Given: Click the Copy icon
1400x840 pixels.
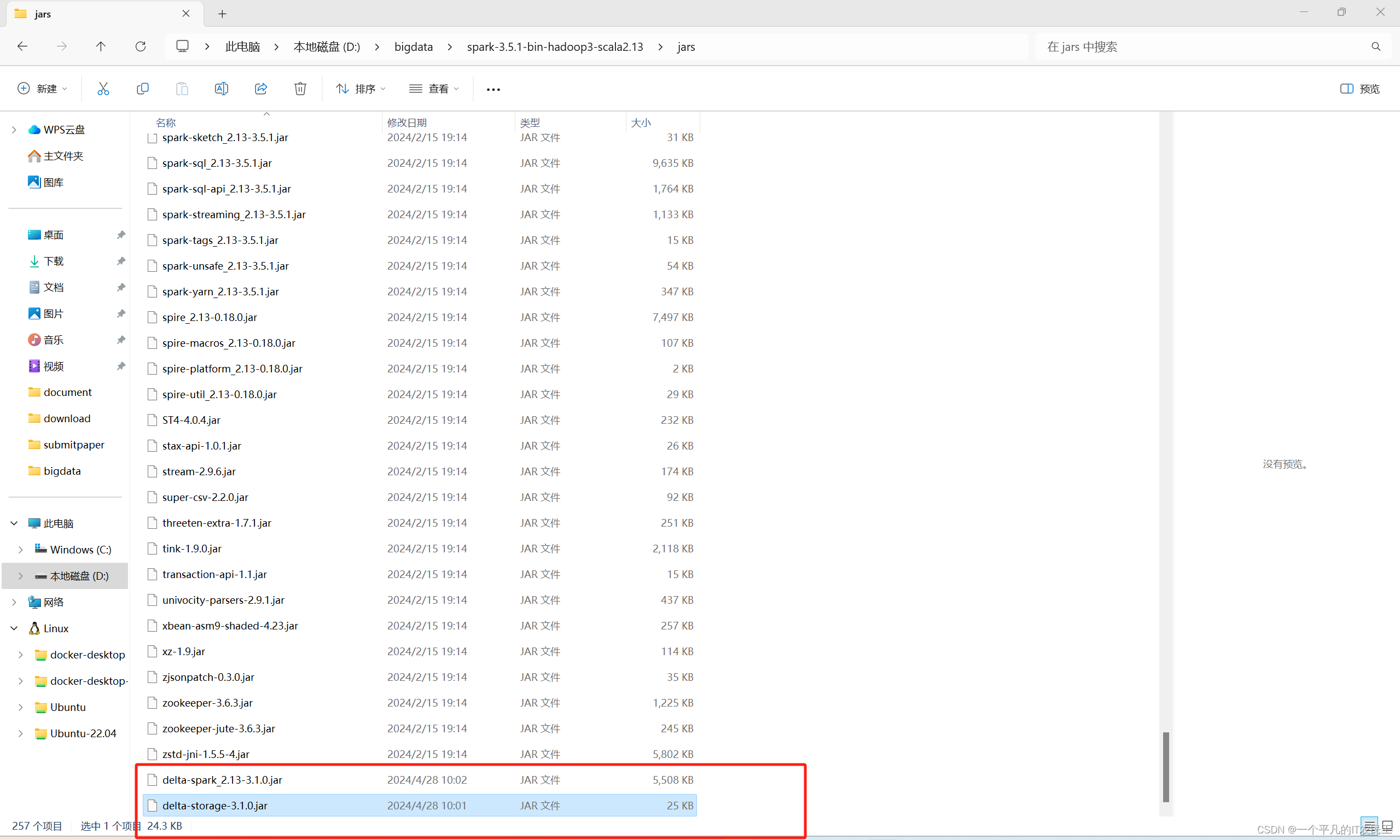Looking at the screenshot, I should (x=143, y=88).
